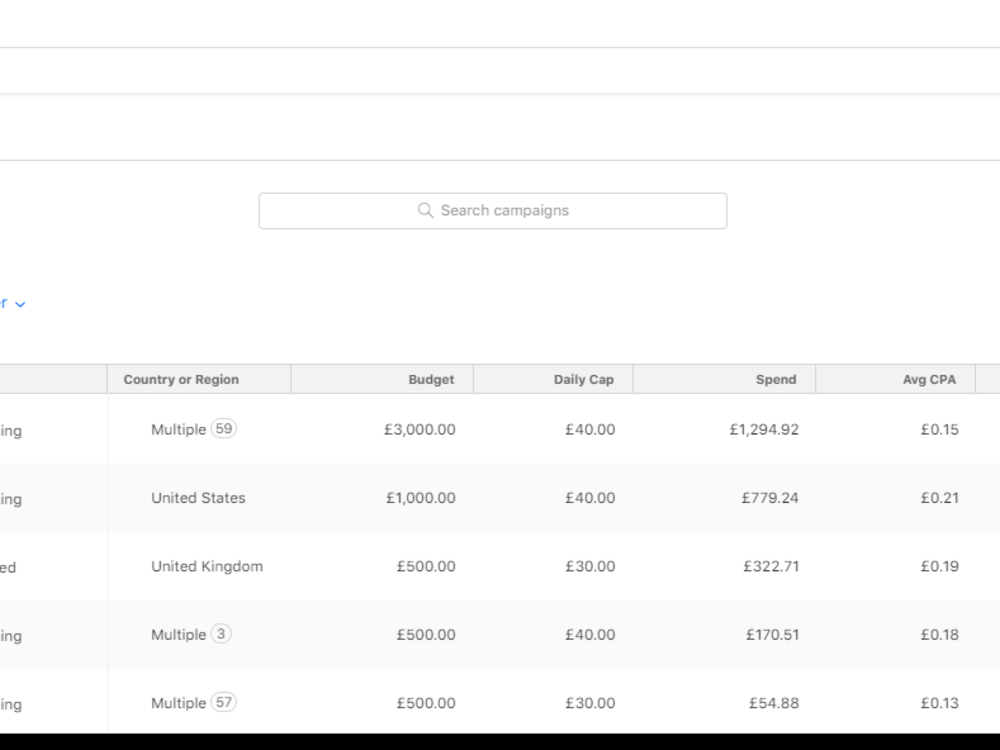Click the £3,000.00 budget cell
The height and width of the screenshot is (750, 1000).
click(420, 430)
